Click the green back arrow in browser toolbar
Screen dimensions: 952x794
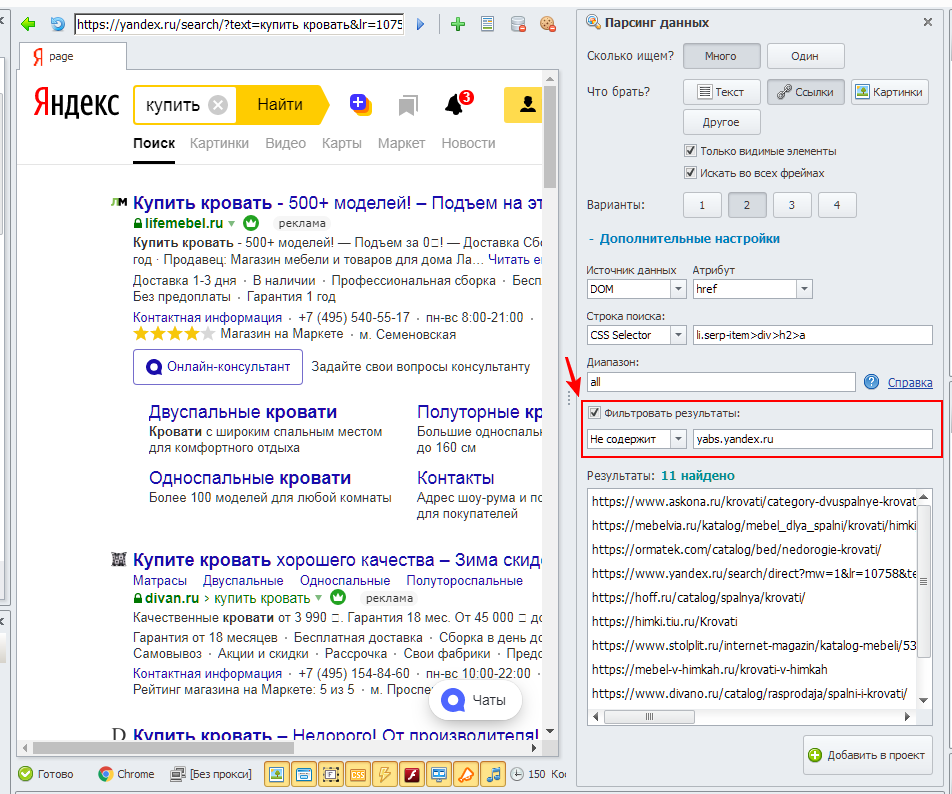pyautogui.click(x=28, y=24)
